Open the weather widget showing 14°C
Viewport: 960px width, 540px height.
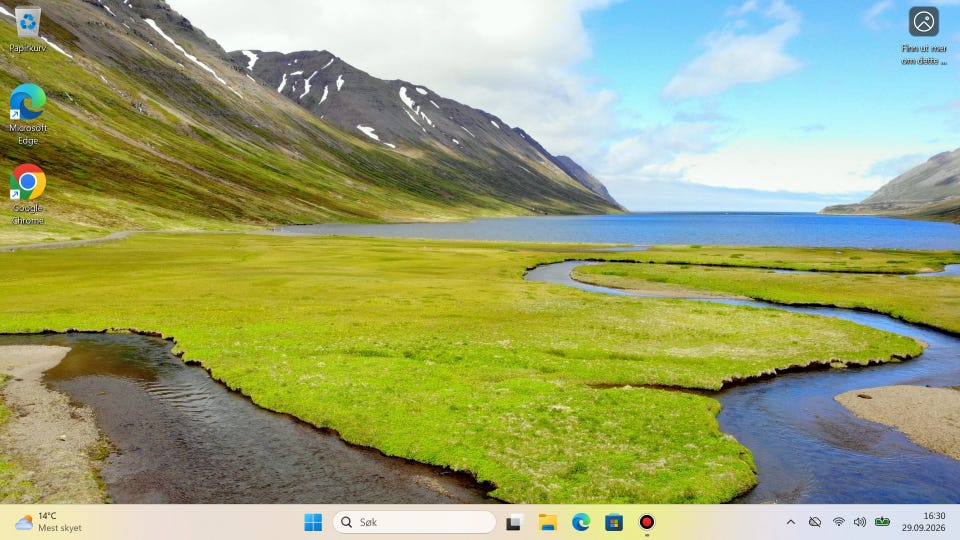coord(48,522)
